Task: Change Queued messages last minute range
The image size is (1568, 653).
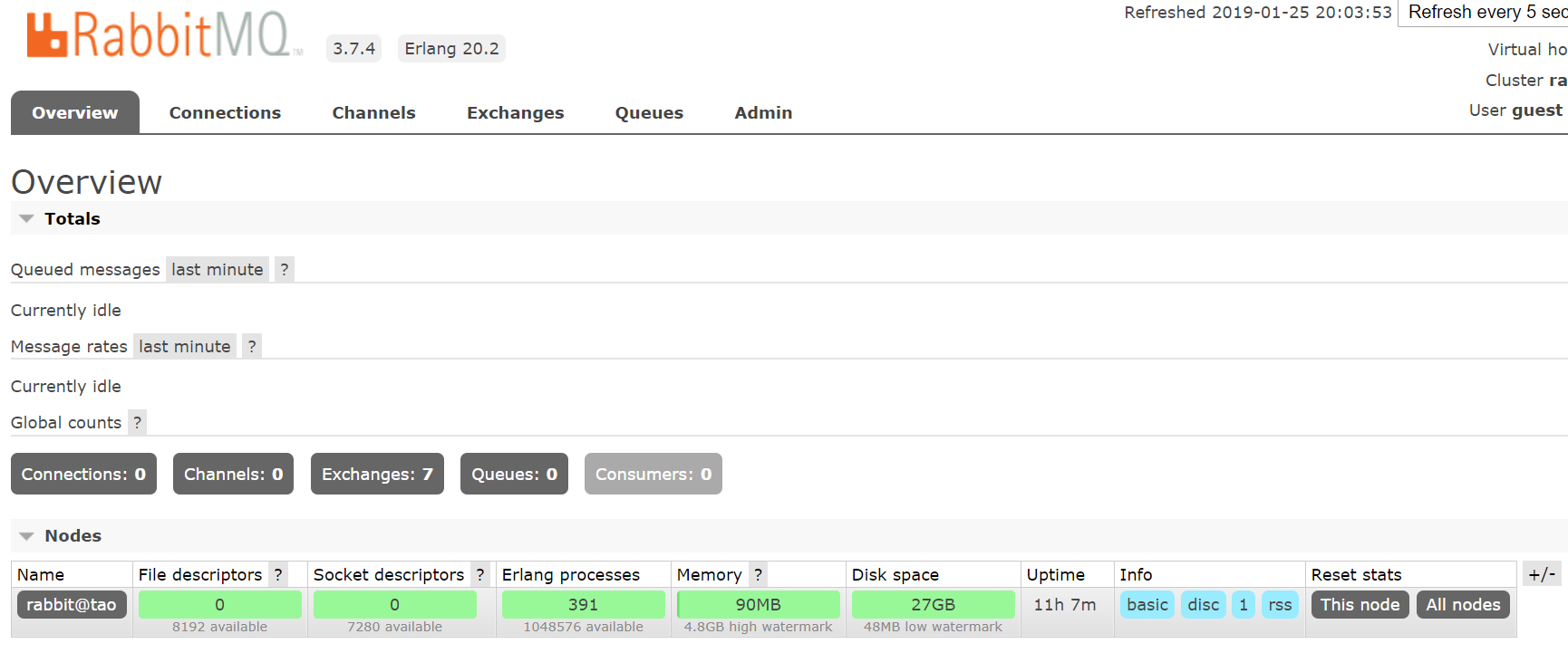Action: [218, 269]
